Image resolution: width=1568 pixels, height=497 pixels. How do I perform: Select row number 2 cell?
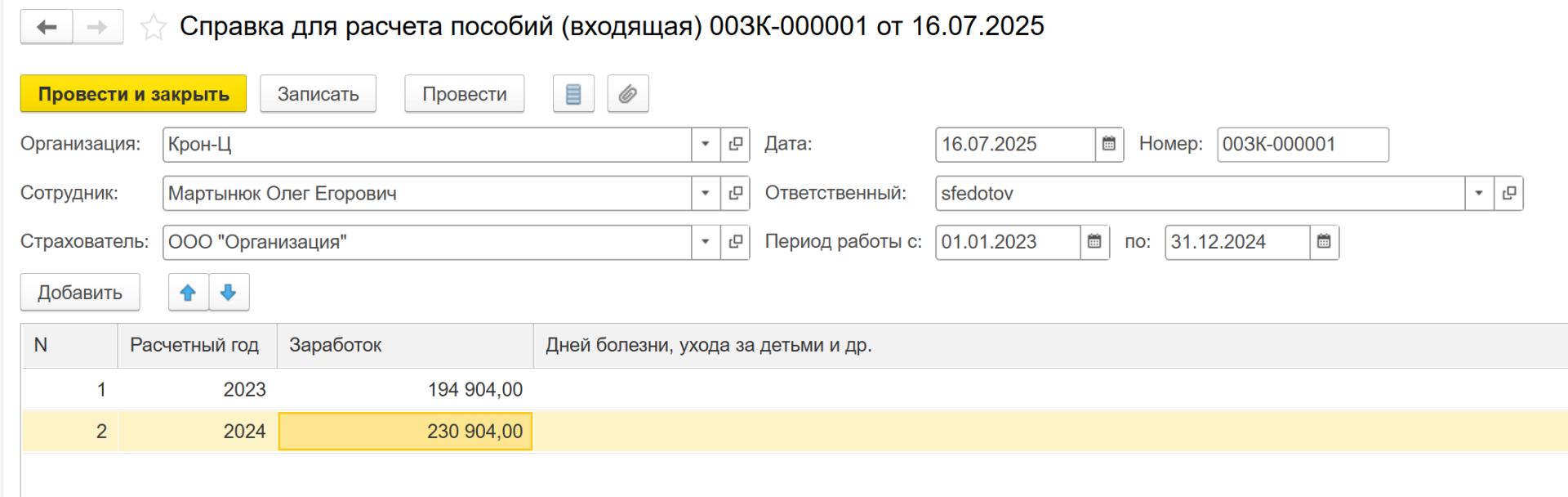[69, 431]
